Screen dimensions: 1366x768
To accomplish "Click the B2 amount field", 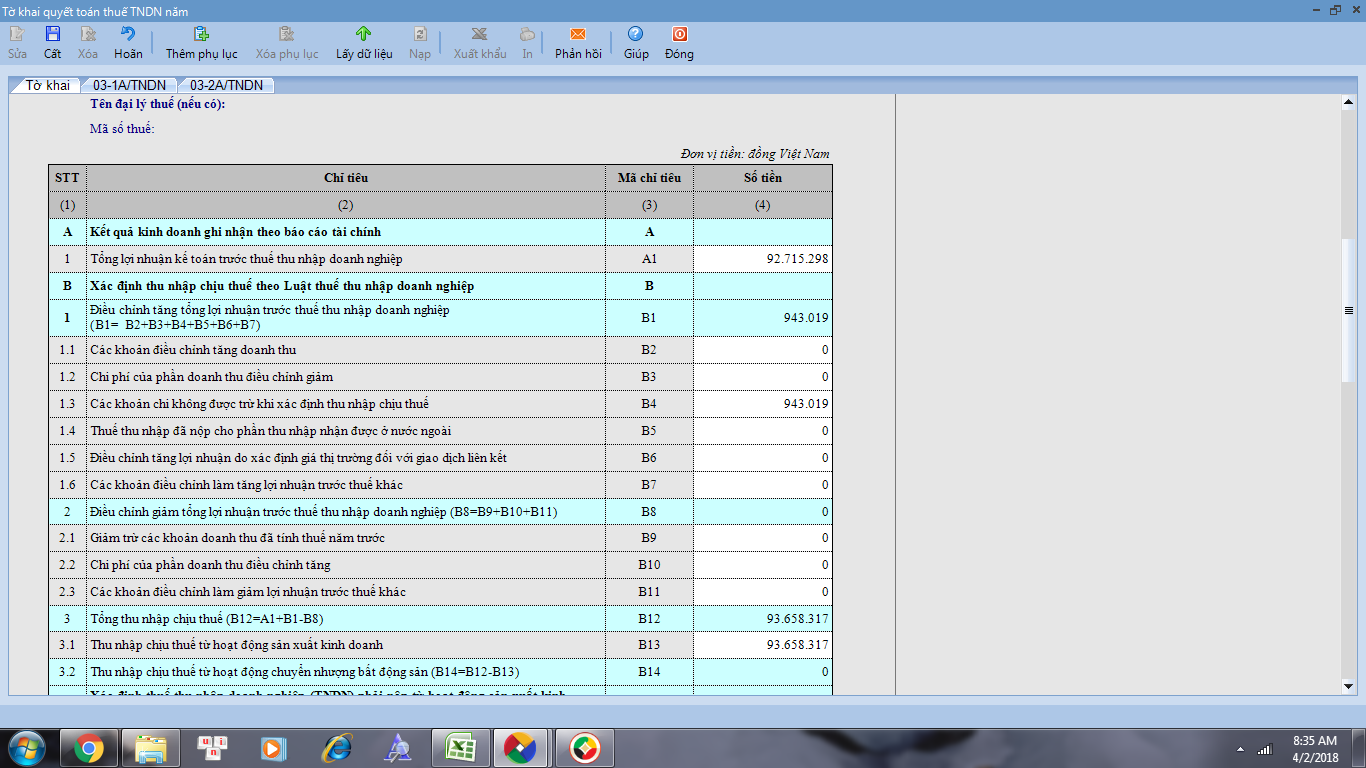I will 762,350.
